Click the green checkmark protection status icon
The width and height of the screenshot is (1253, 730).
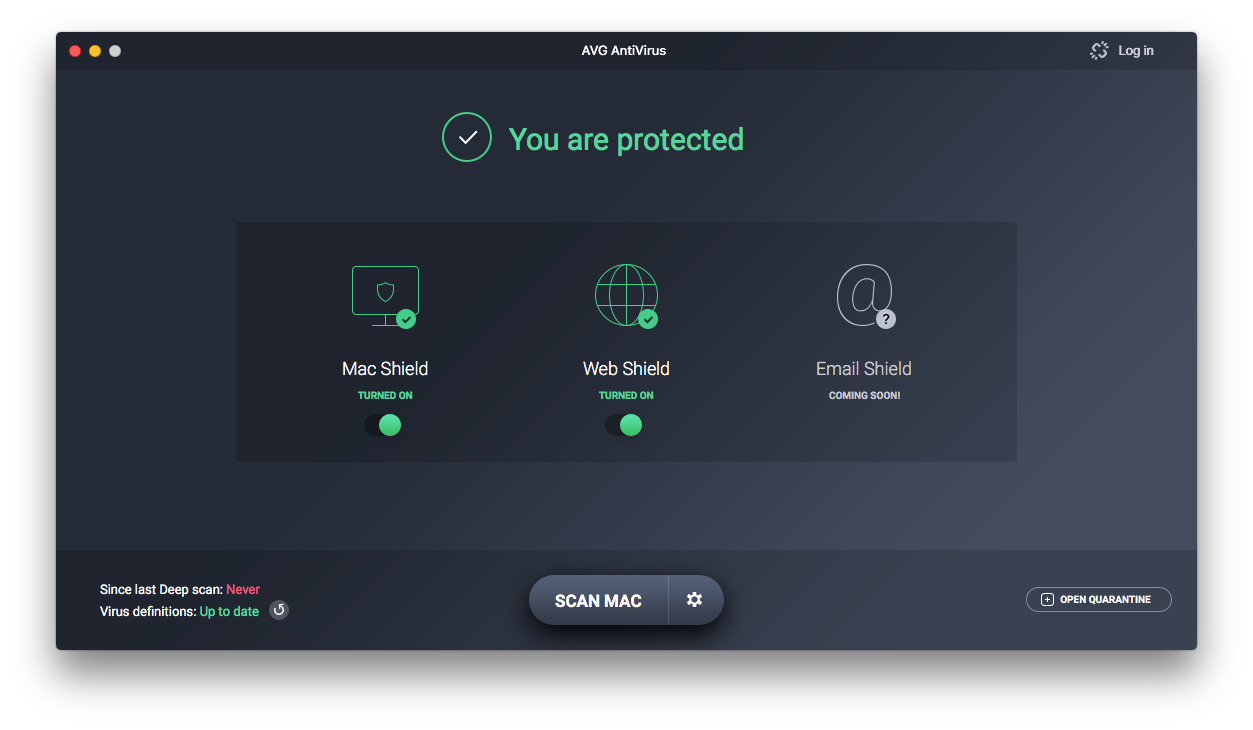tap(467, 138)
